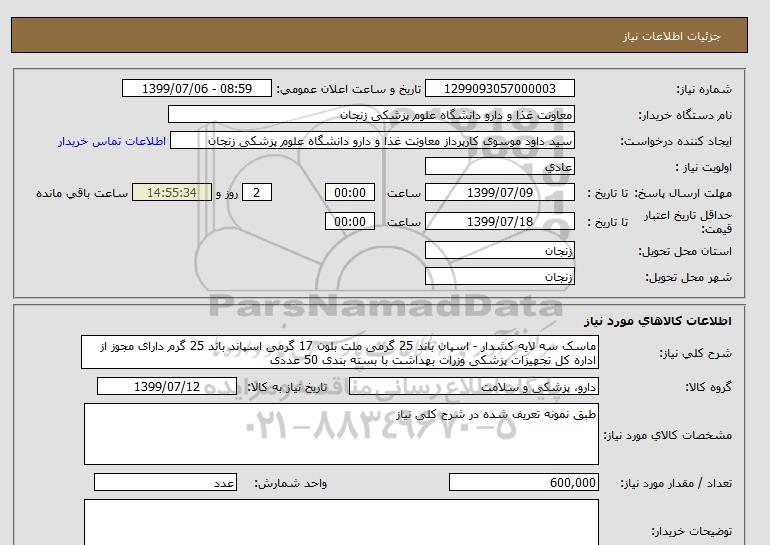Click need date field 1399/07/12
This screenshot has height=545, width=770.
(x=167, y=386)
